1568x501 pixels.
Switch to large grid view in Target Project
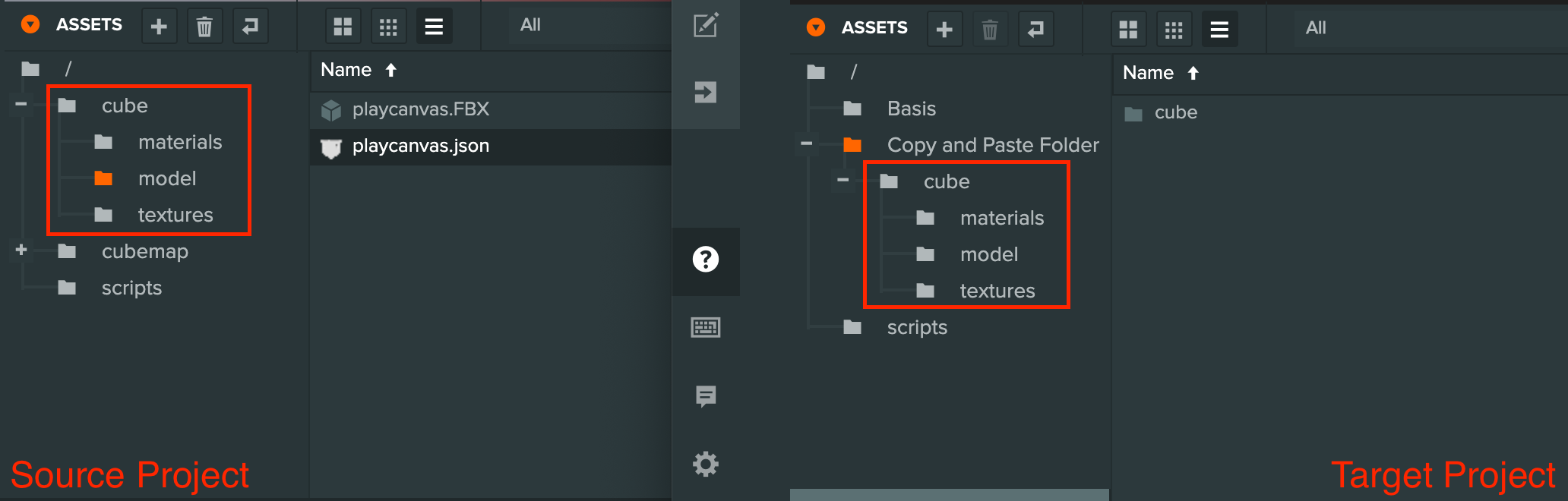[1128, 30]
